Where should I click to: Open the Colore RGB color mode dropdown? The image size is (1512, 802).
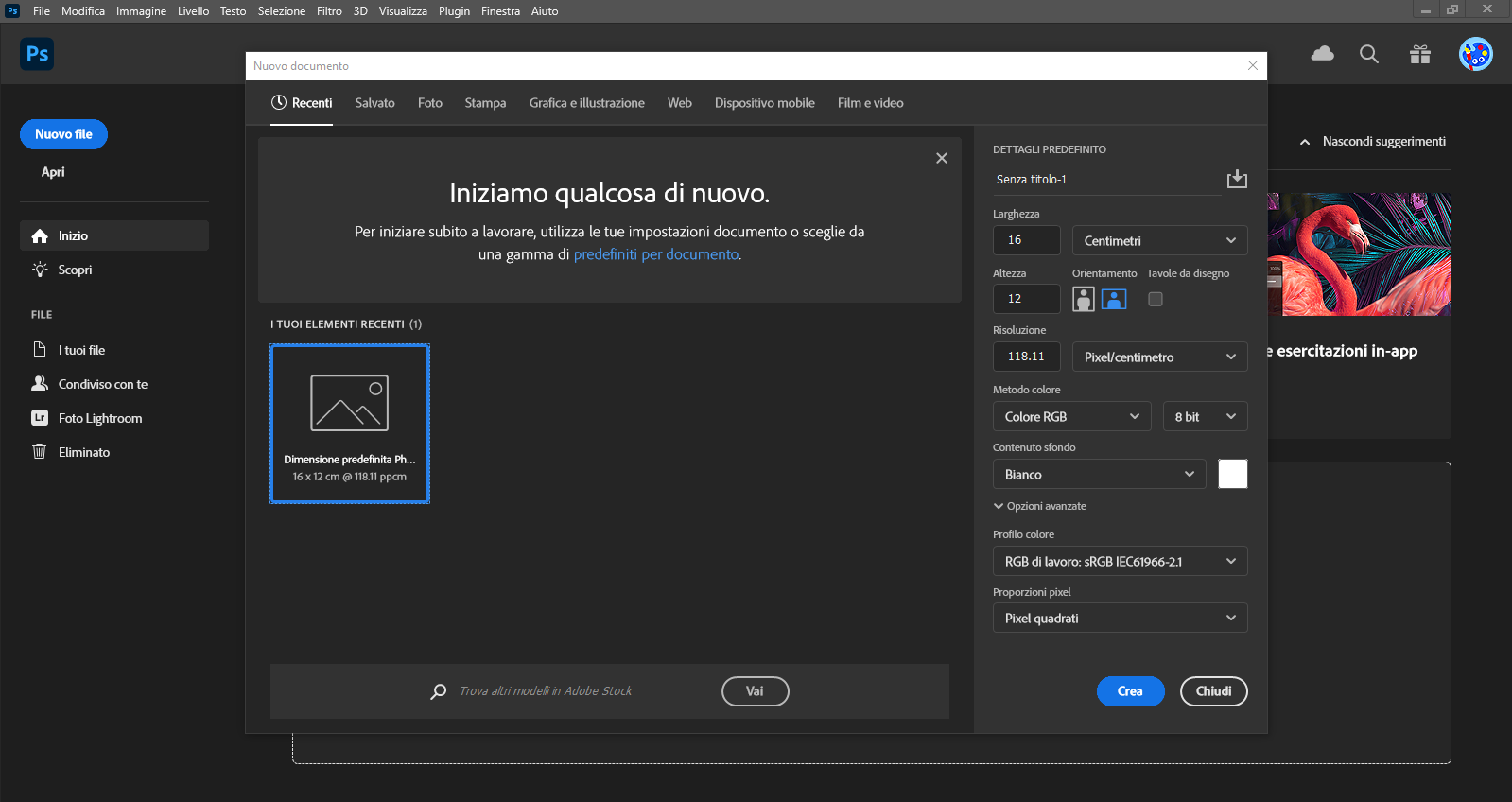point(1071,416)
